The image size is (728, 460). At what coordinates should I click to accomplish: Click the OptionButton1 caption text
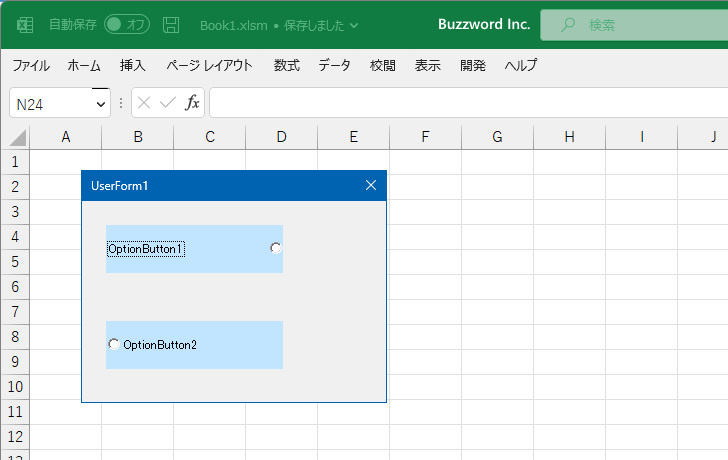click(146, 249)
